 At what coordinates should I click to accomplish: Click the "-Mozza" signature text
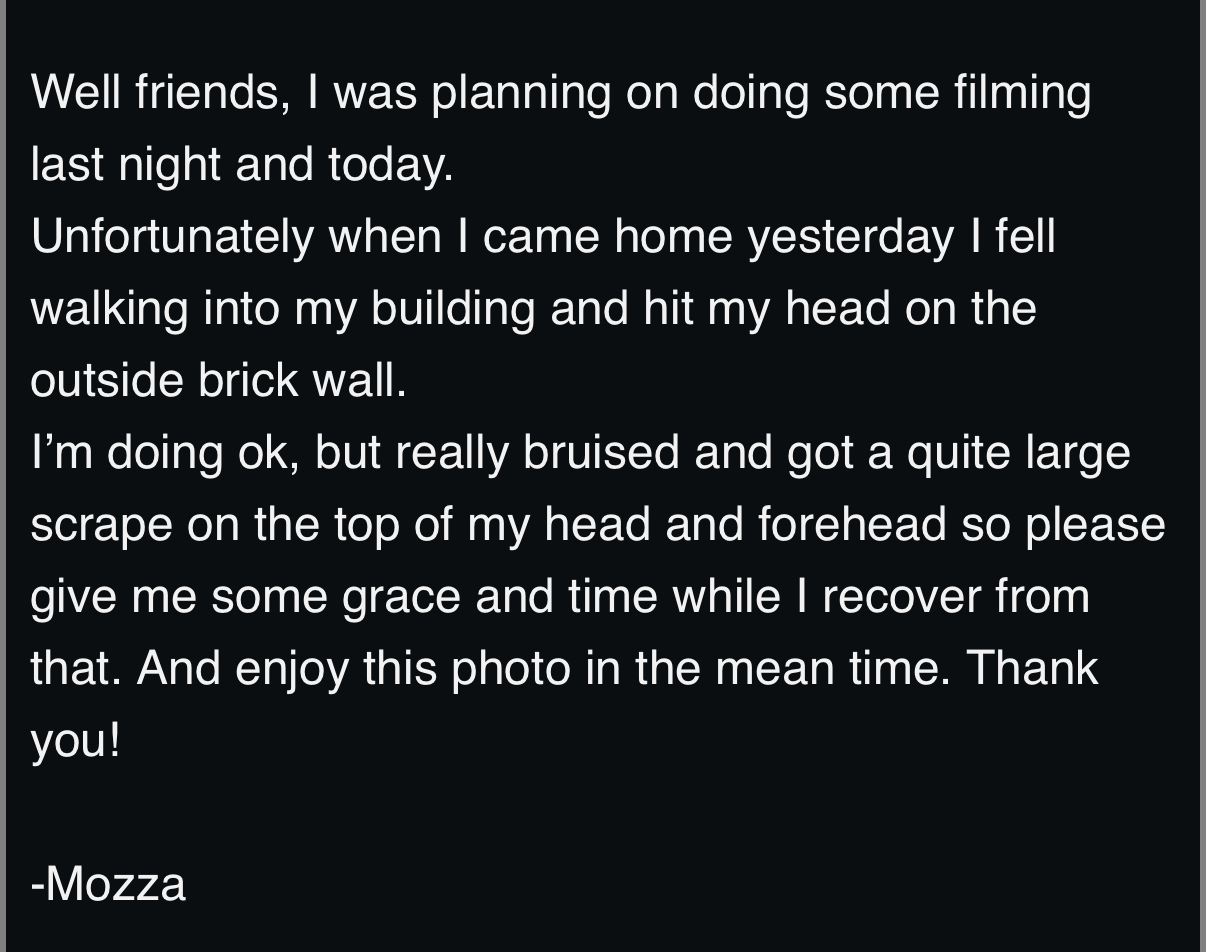point(108,884)
